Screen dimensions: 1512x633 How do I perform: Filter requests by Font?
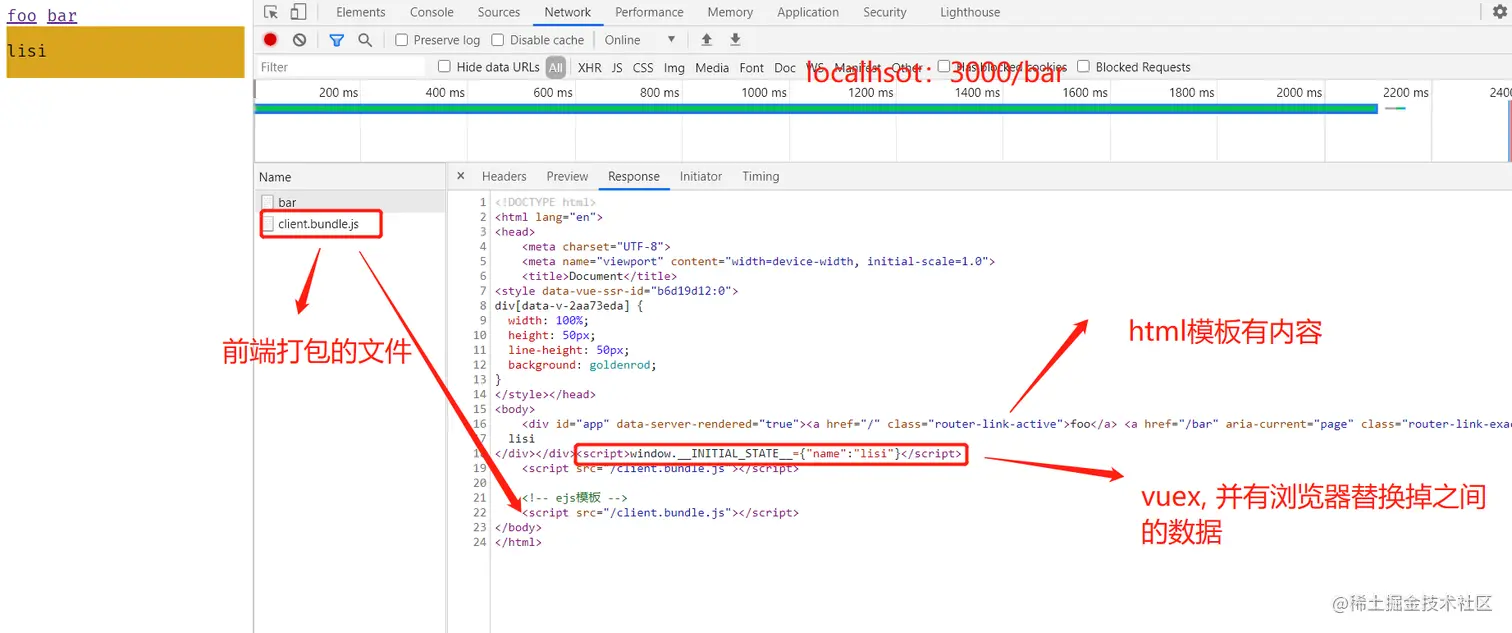(752, 67)
